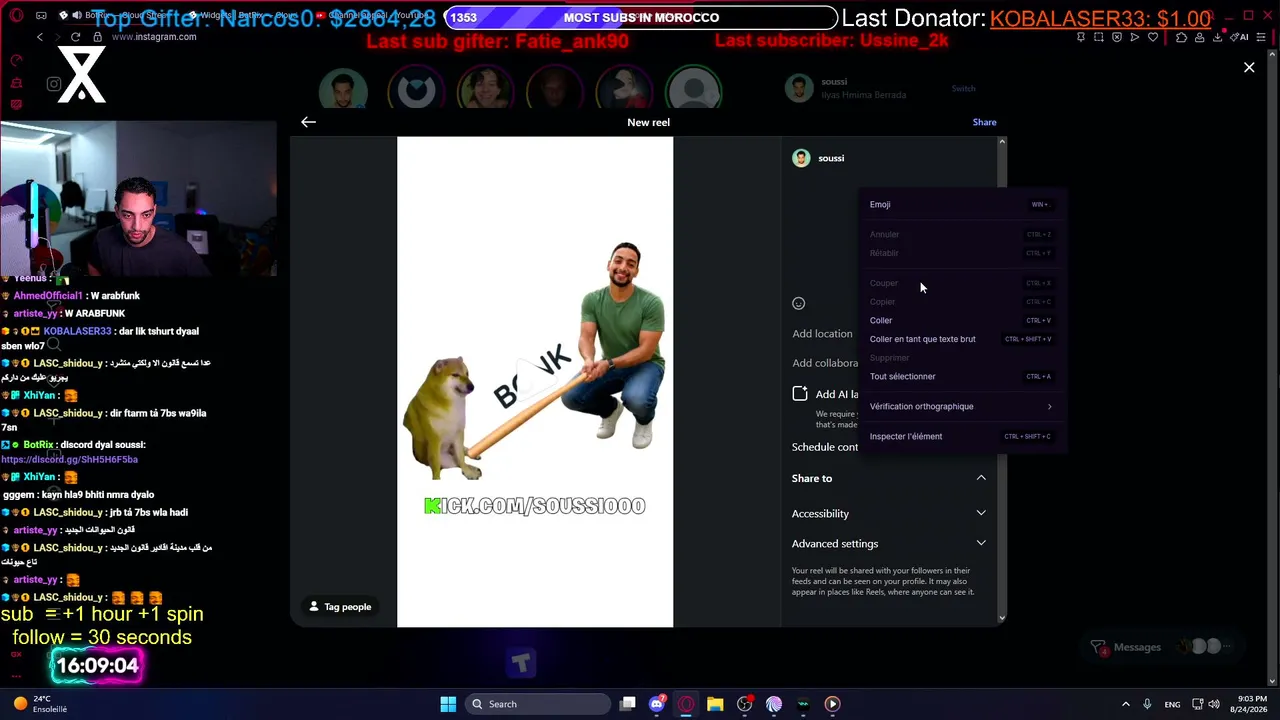Click the taskbar media player icon
The width and height of the screenshot is (1280, 720).
click(x=832, y=704)
